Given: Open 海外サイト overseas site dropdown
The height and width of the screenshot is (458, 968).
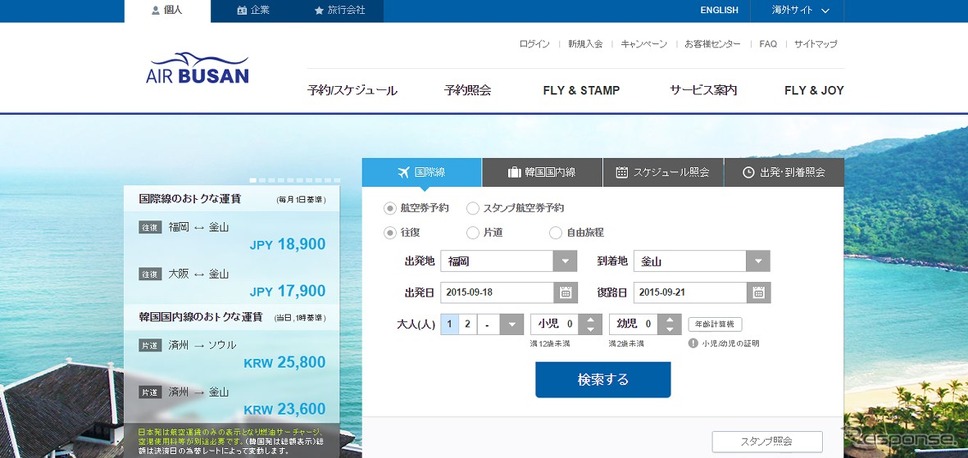Looking at the screenshot, I should click(800, 10).
